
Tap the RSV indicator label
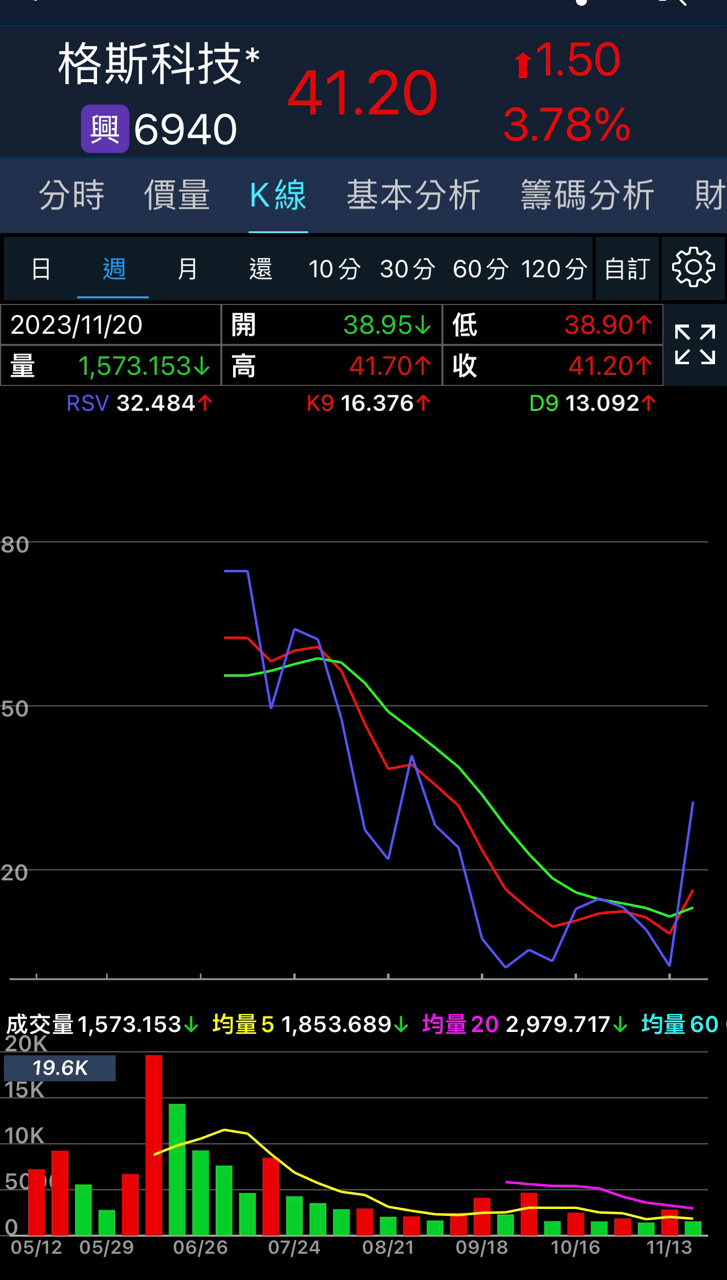pyautogui.click(x=89, y=404)
